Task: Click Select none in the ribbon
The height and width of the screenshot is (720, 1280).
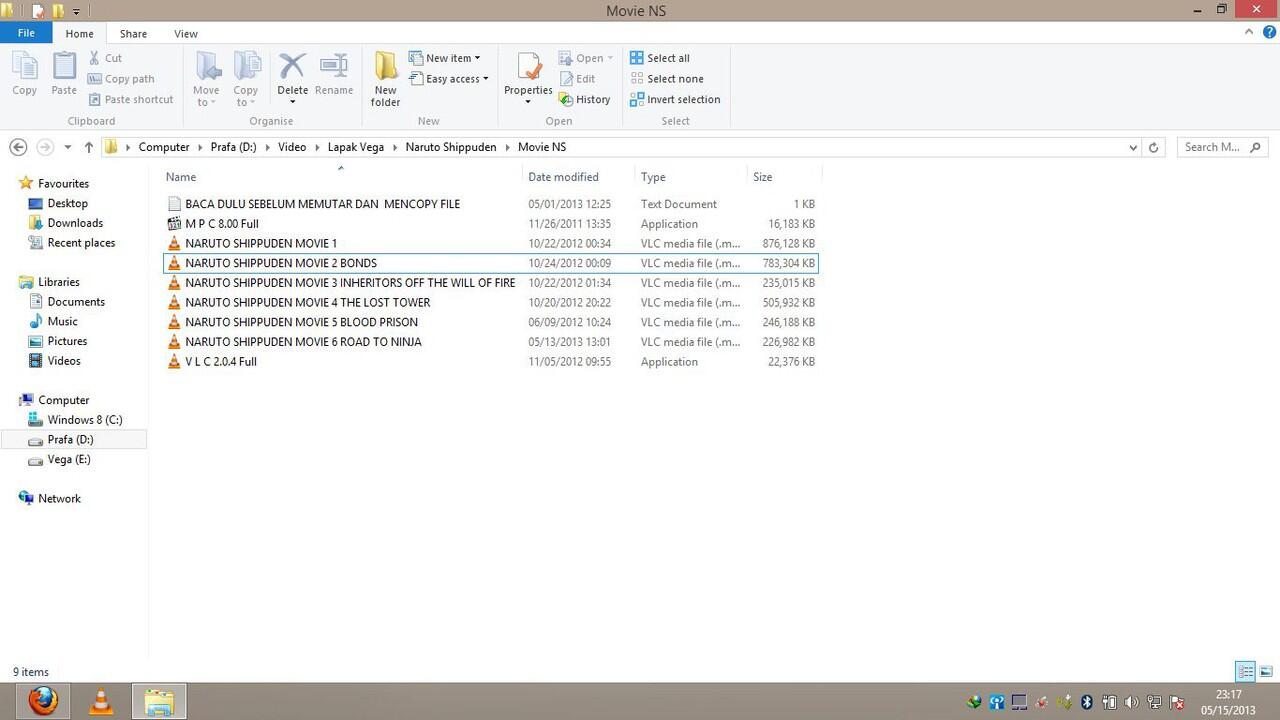Action: [667, 79]
